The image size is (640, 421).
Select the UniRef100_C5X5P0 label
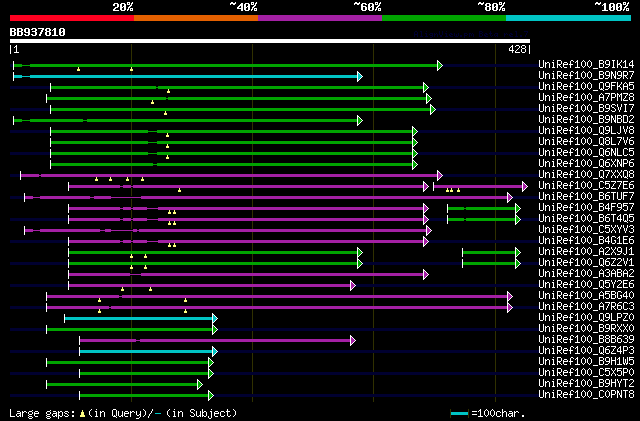click(586, 373)
